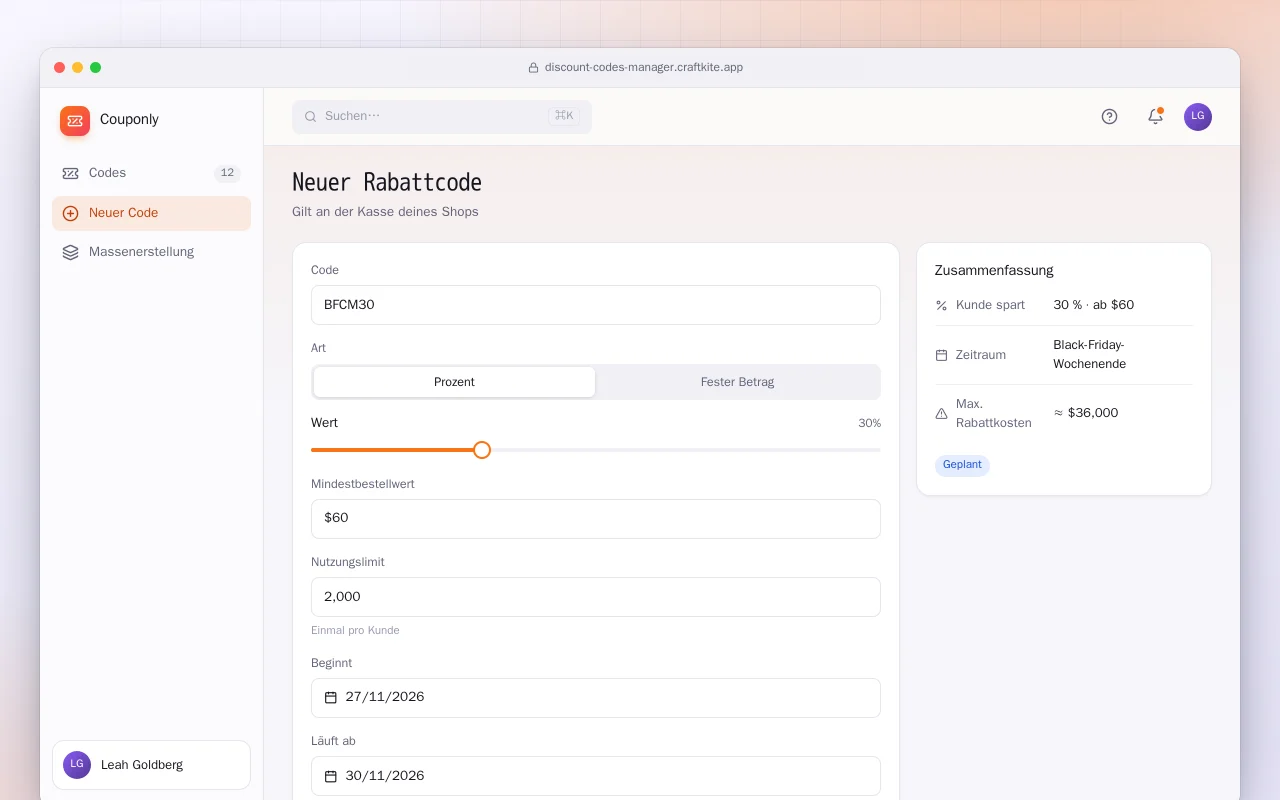Open Massenerstellung in the sidebar

pyautogui.click(x=151, y=252)
